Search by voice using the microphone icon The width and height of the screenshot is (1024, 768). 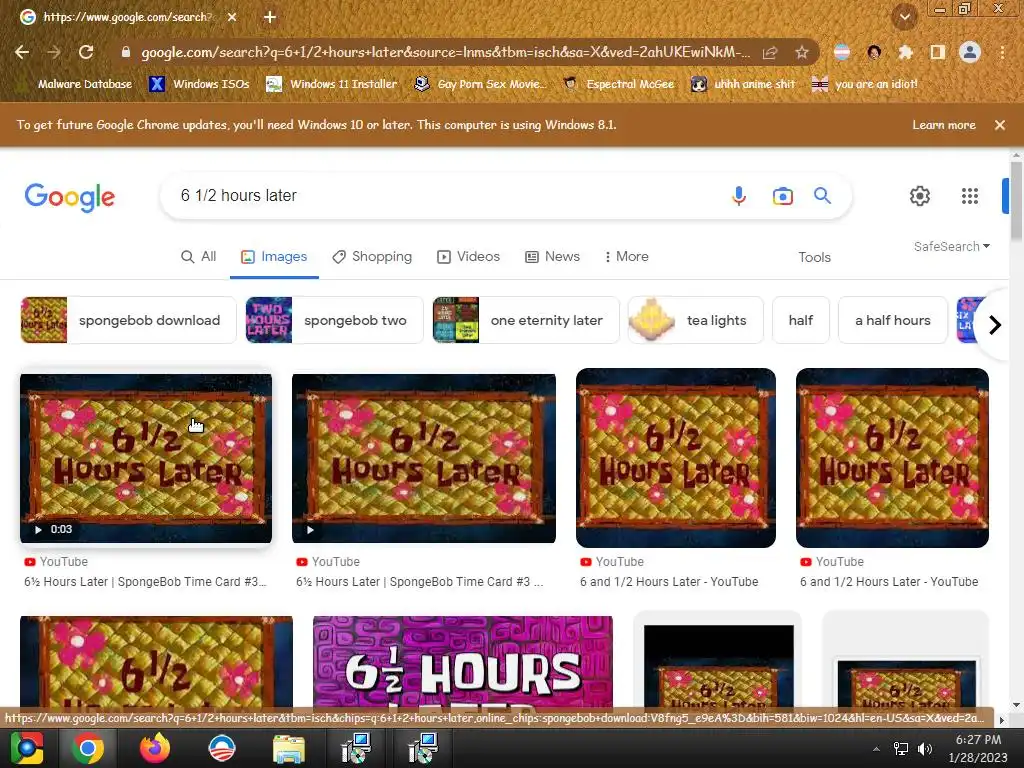[739, 195]
